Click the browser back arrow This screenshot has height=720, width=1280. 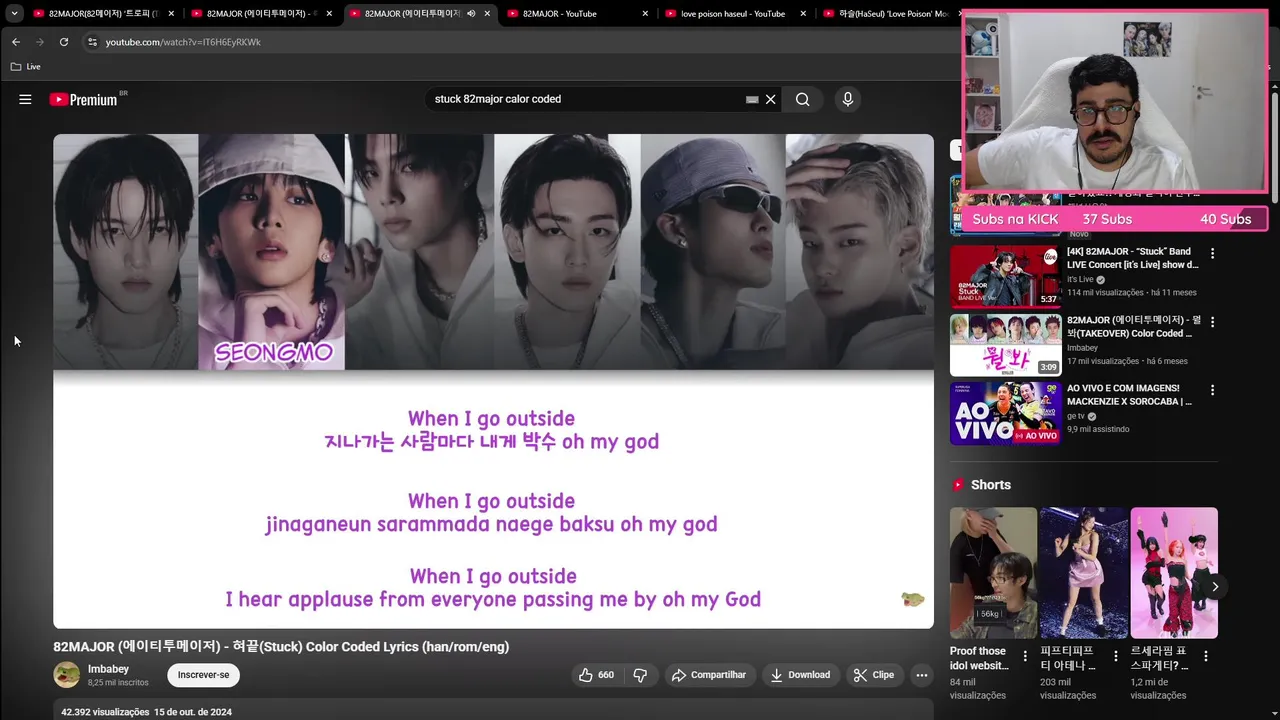15,42
